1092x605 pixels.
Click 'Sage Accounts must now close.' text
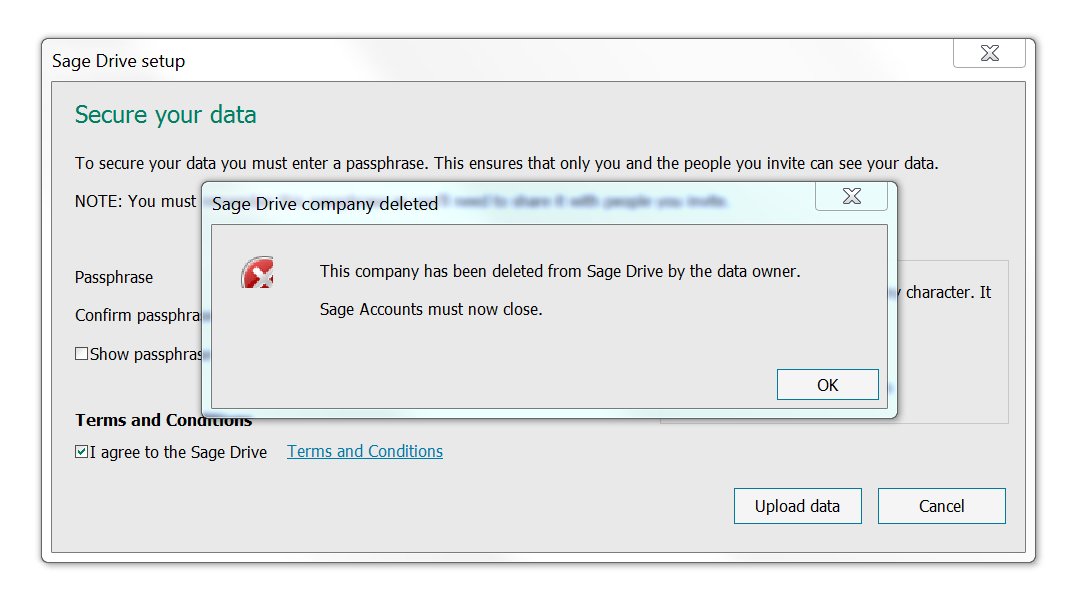[x=430, y=309]
